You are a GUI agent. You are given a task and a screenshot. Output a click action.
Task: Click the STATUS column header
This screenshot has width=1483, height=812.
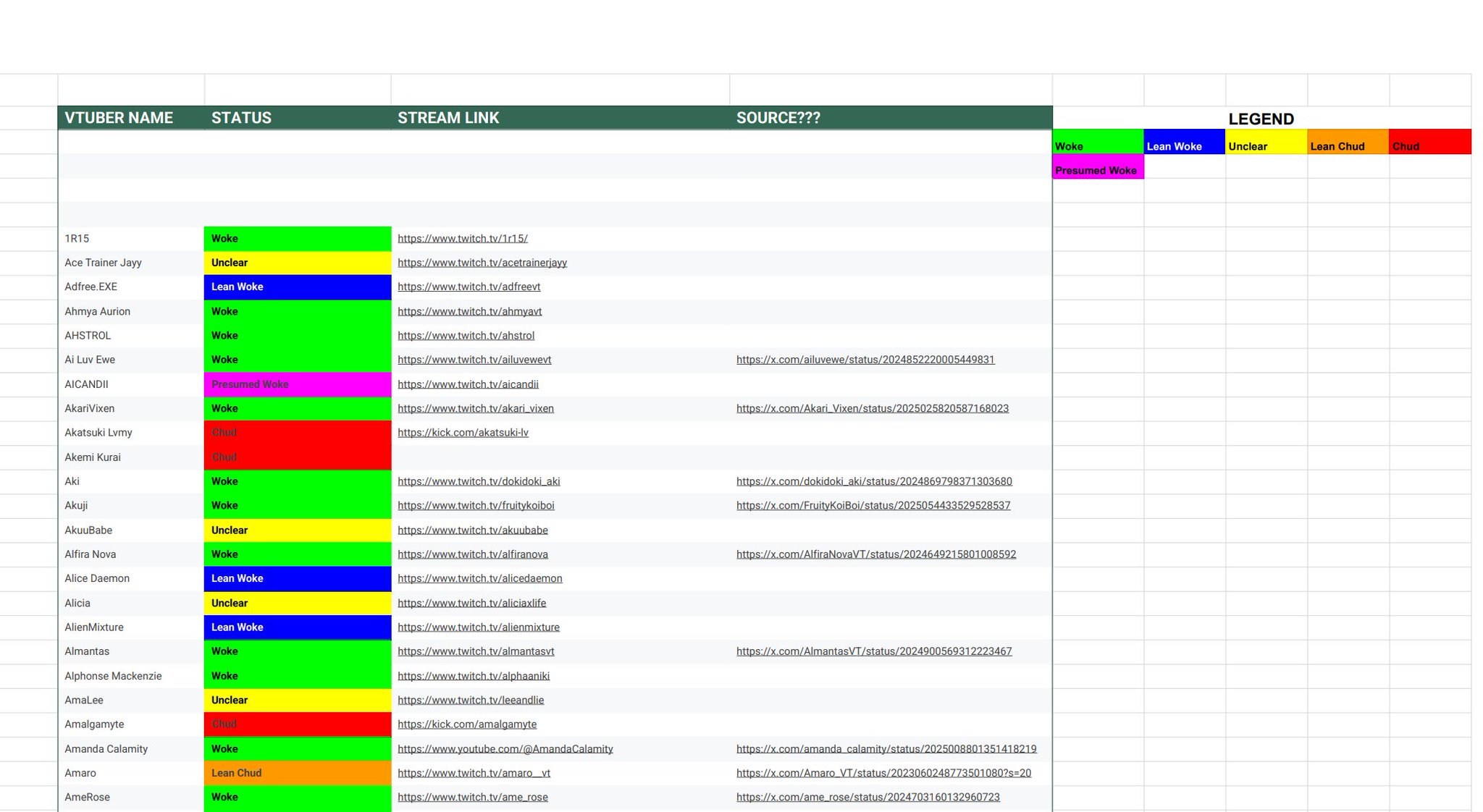(x=241, y=118)
